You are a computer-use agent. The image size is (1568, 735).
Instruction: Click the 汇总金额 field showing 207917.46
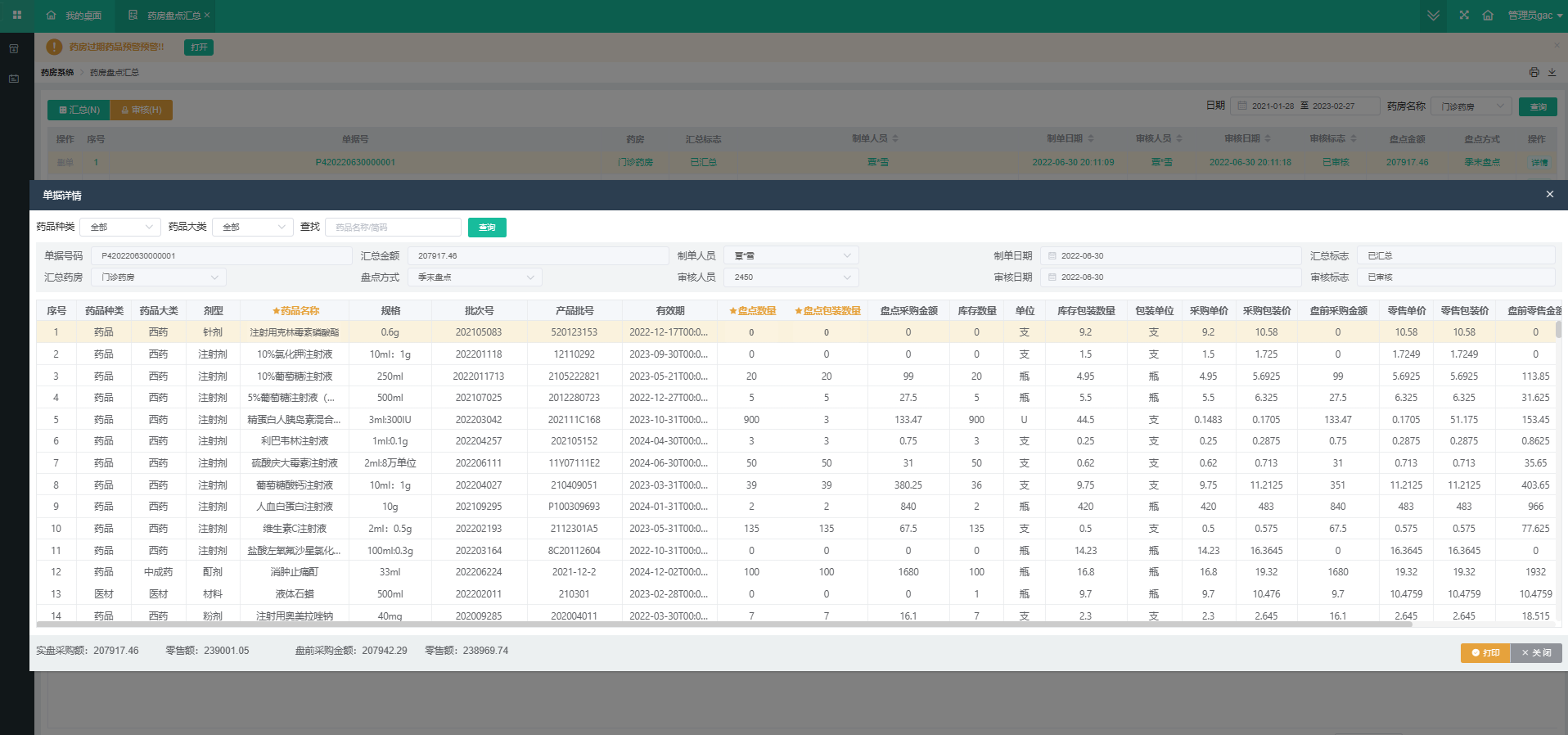538,256
